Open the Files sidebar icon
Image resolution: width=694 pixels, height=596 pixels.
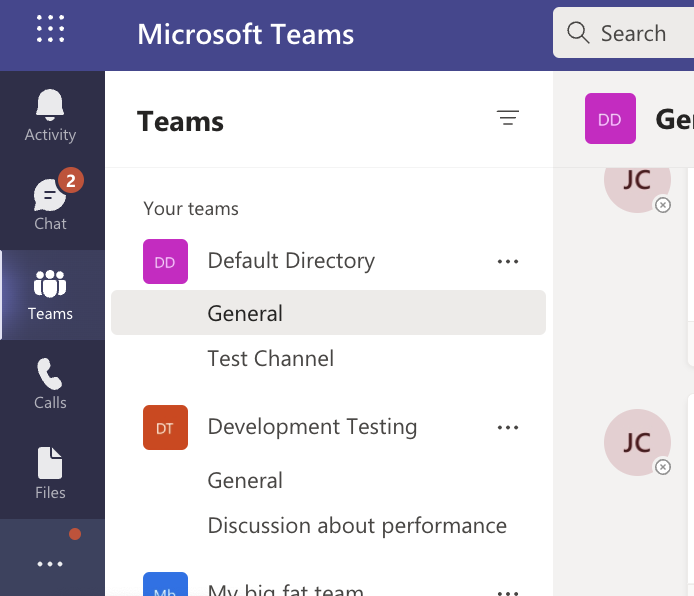(50, 473)
